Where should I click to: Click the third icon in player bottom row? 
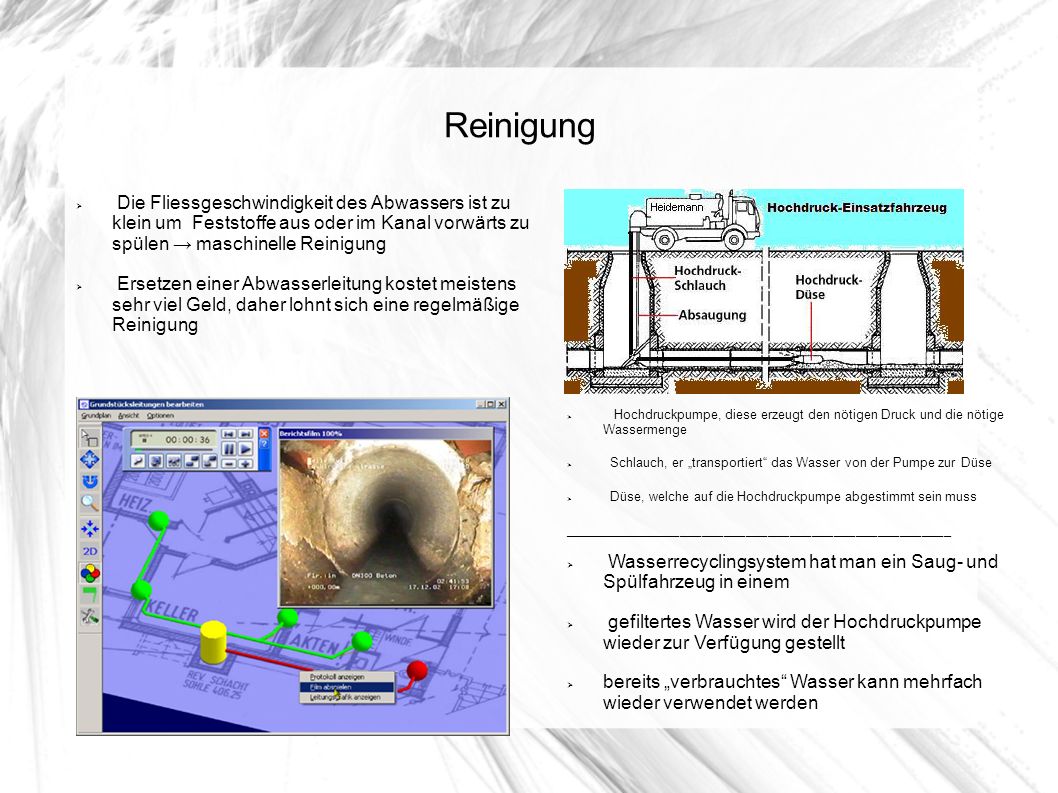point(173,461)
